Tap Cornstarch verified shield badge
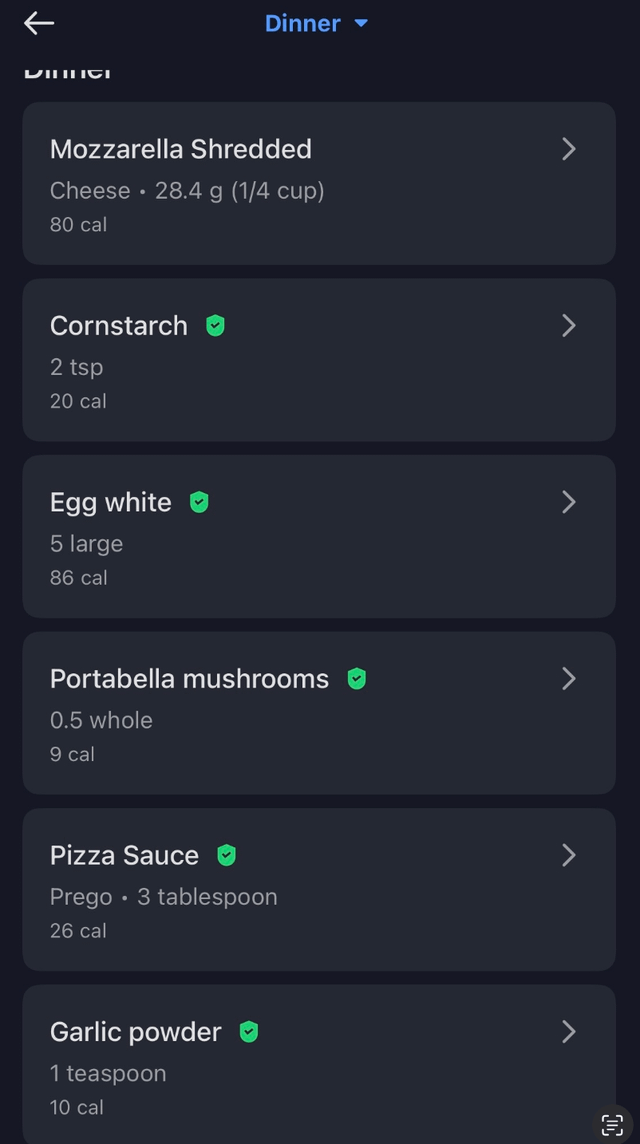The image size is (640, 1144). 215,326
